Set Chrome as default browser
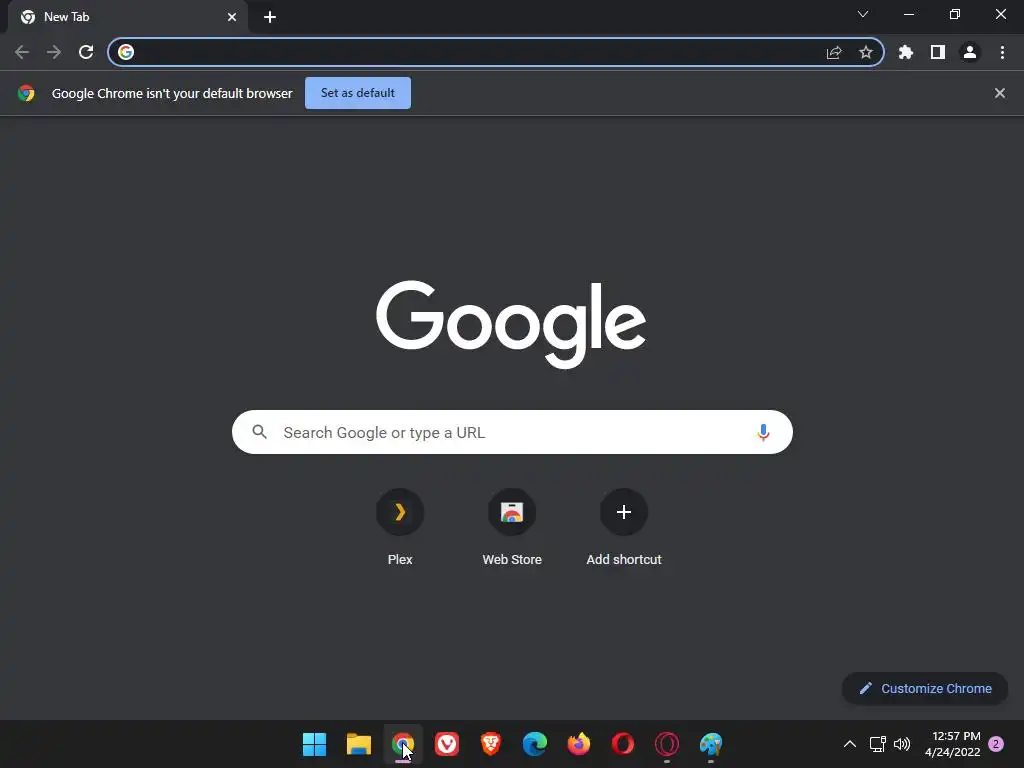The height and width of the screenshot is (768, 1024). [358, 93]
